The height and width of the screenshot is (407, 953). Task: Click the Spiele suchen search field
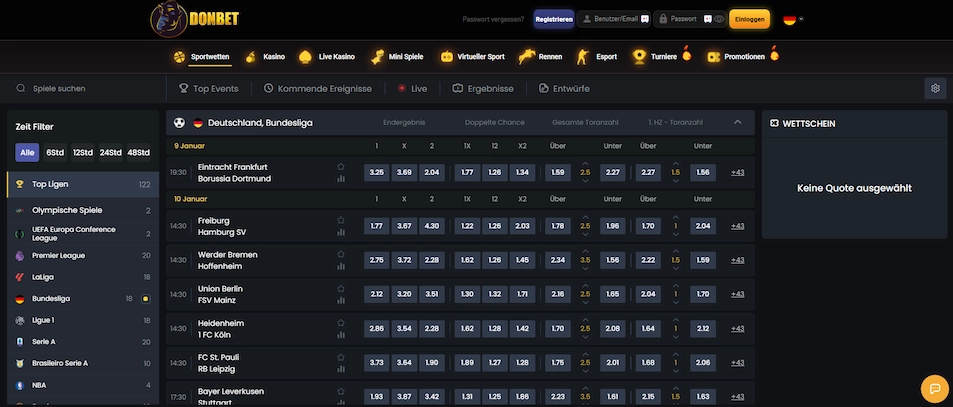pyautogui.click(x=85, y=89)
